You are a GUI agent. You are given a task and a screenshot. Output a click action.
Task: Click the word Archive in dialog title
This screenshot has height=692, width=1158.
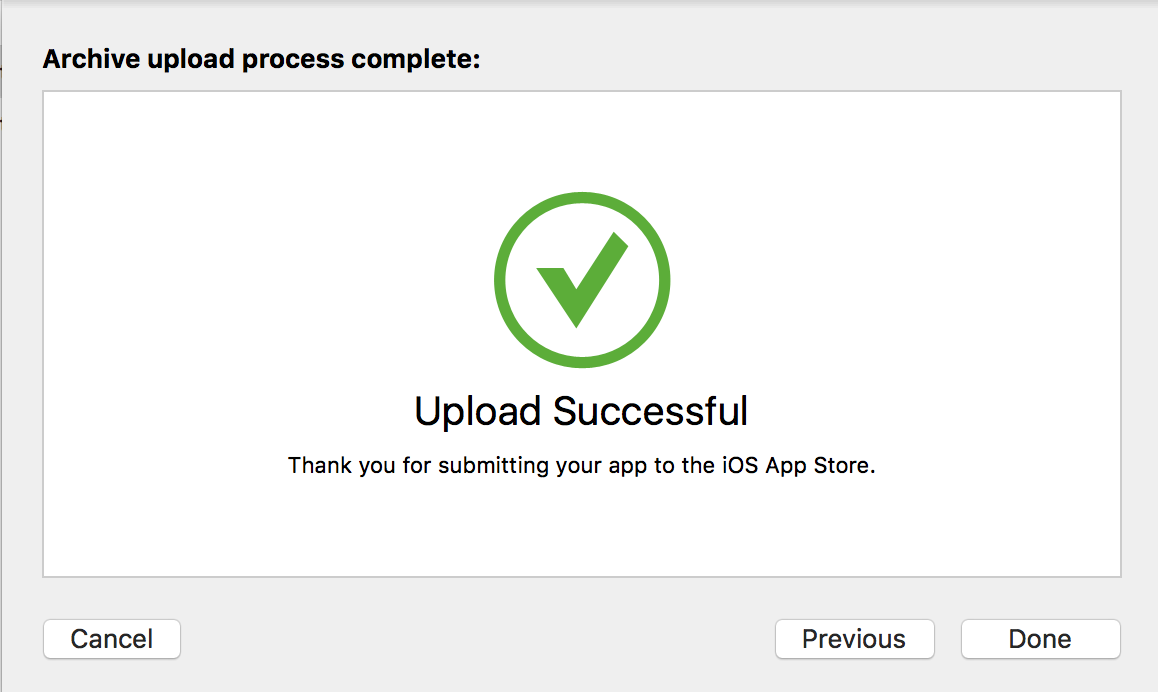tap(92, 59)
